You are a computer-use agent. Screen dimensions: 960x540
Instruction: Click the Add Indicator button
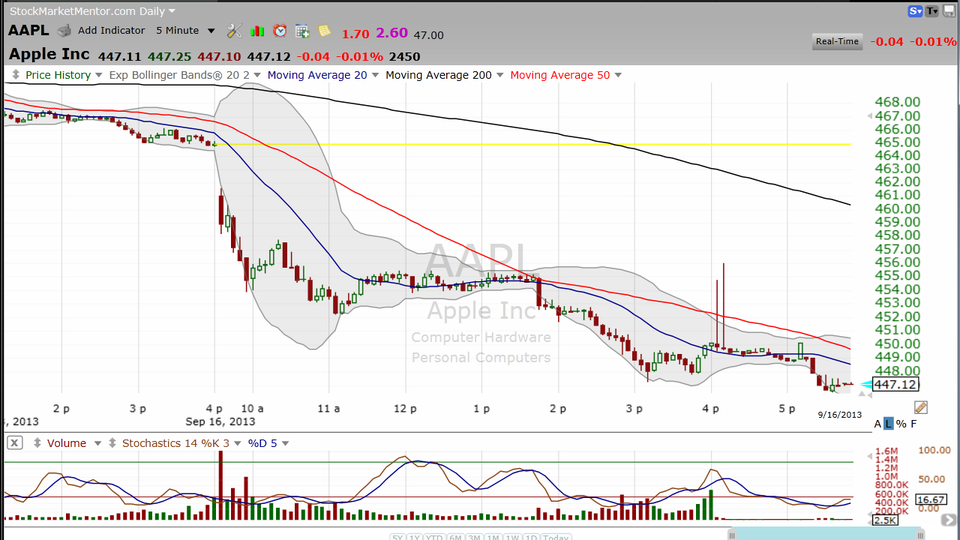tap(111, 31)
